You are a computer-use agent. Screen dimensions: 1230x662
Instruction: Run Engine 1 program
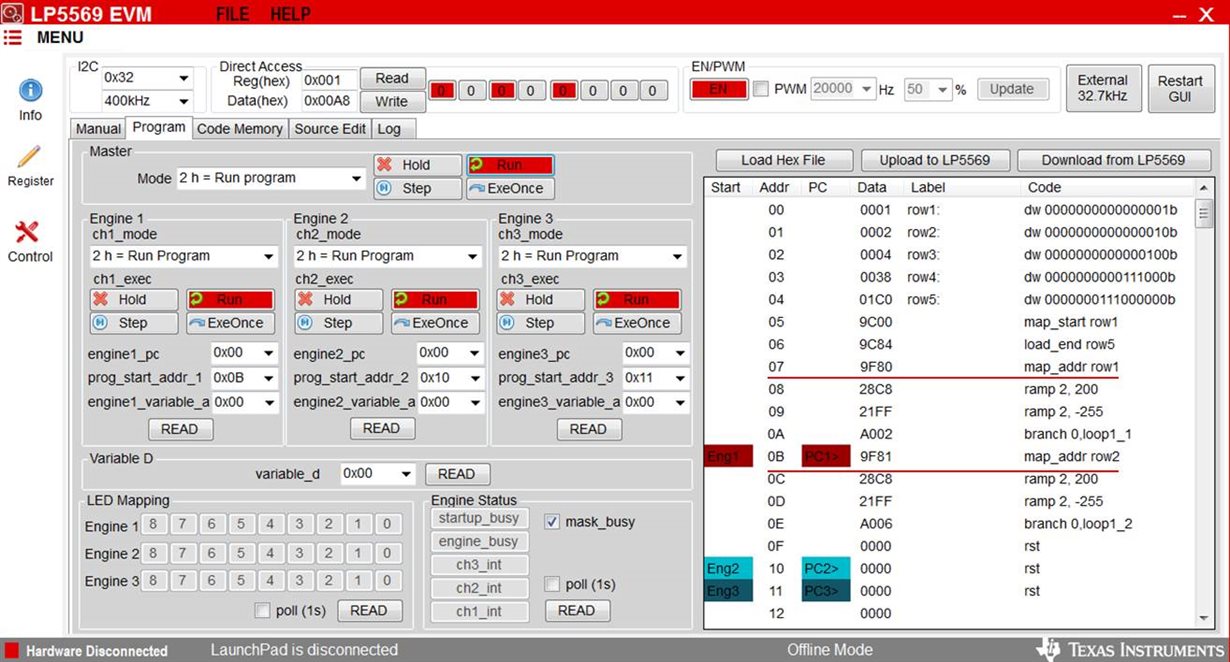click(230, 299)
